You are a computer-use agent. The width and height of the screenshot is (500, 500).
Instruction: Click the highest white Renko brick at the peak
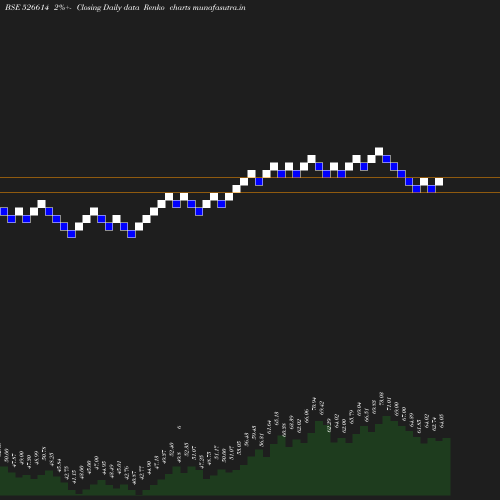coord(379,151)
